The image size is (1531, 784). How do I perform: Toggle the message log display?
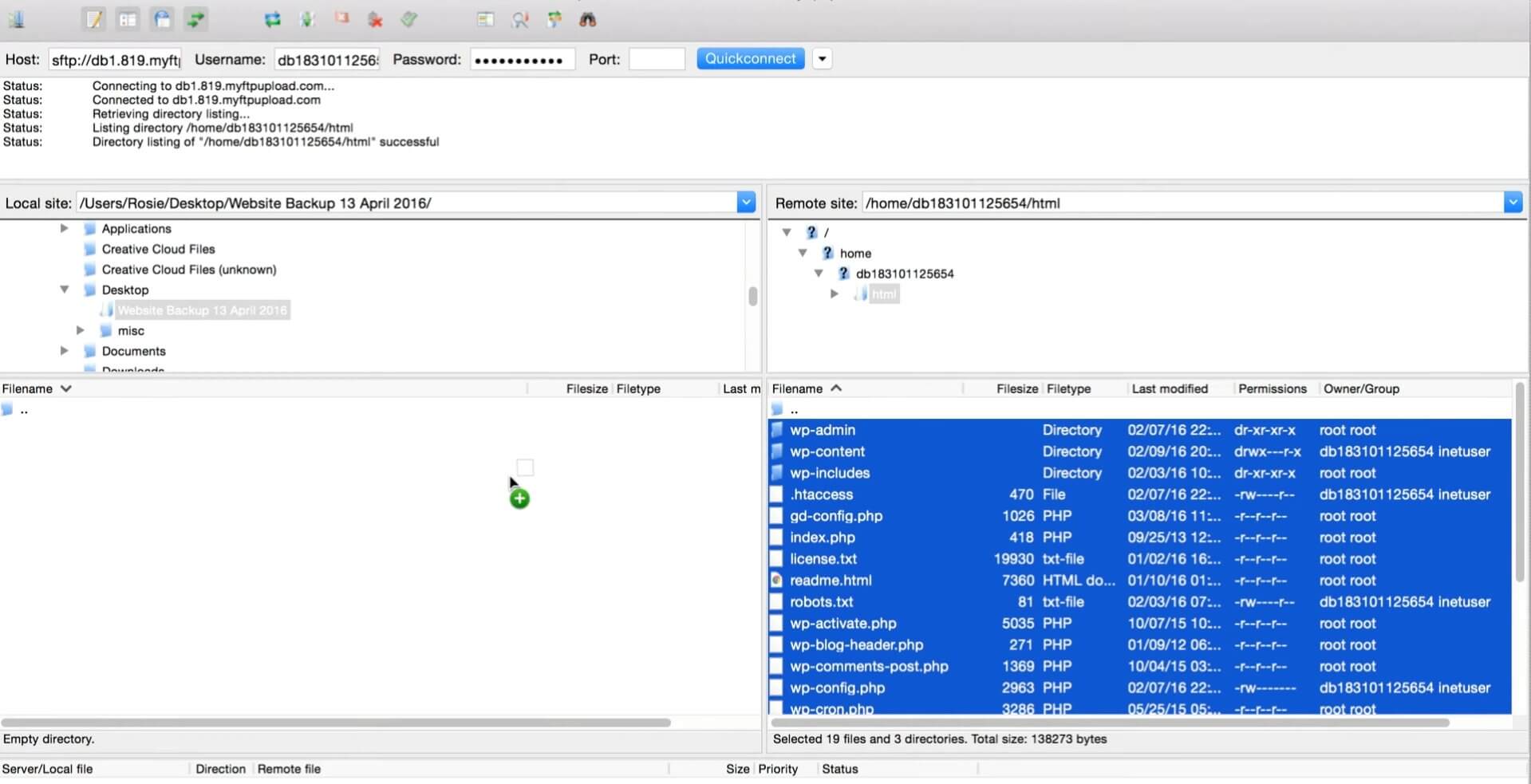pos(94,19)
